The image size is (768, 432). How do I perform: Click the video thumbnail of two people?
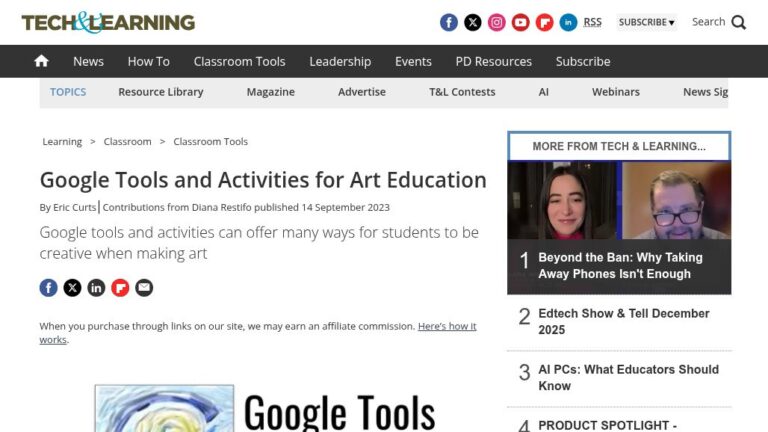coord(619,200)
